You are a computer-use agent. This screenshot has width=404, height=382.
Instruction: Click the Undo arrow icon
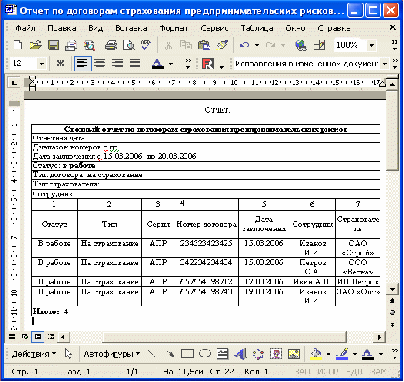244,45
